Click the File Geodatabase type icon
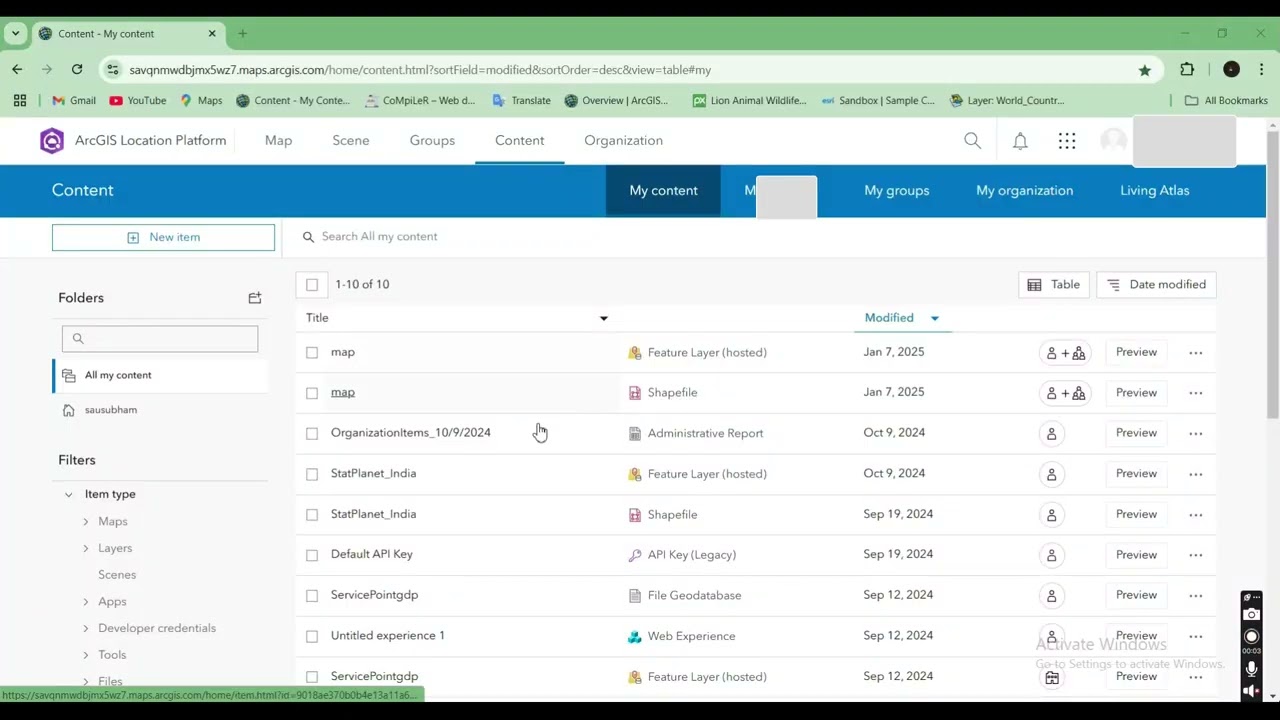This screenshot has height=720, width=1280. 634,596
